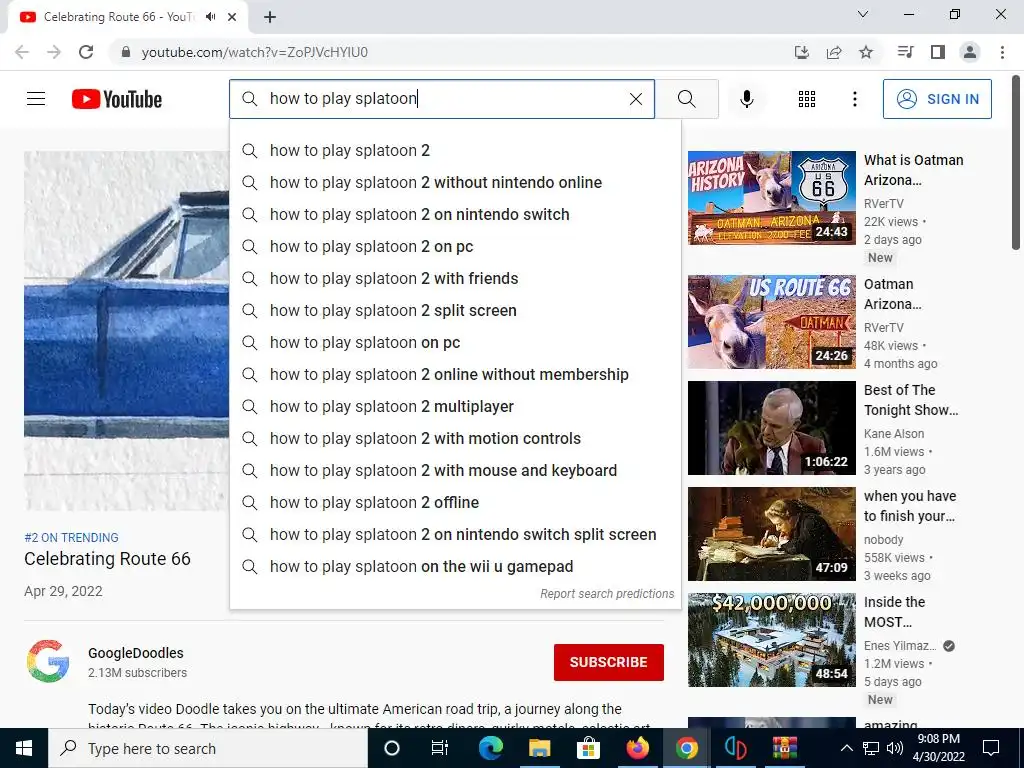The height and width of the screenshot is (768, 1024).
Task: Go back in browser history
Action: (x=22, y=52)
